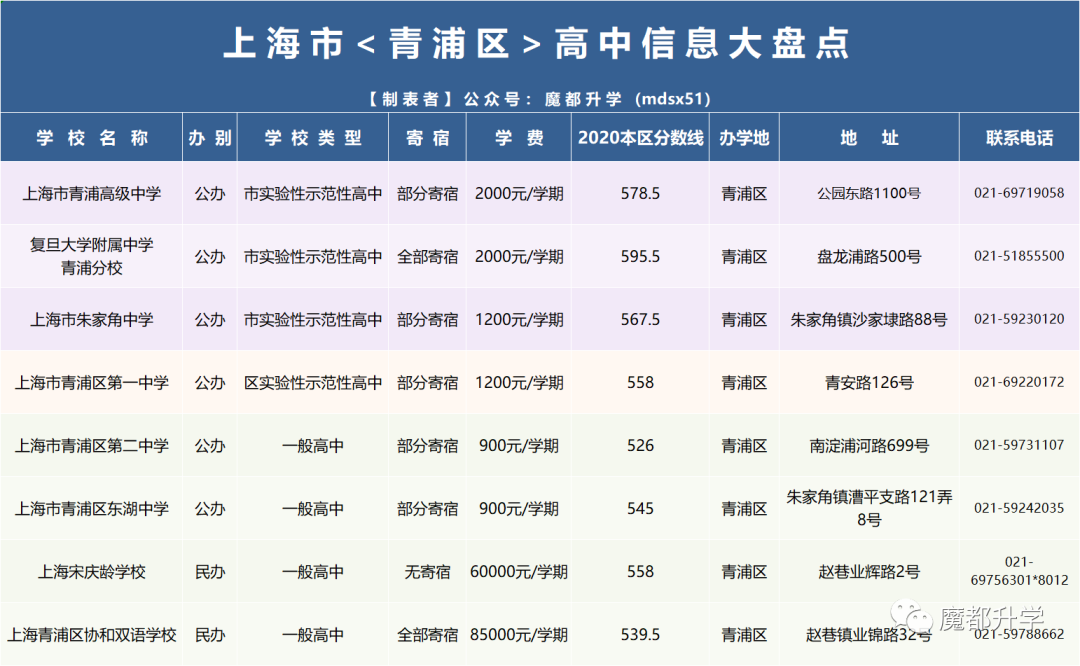1080x666 pixels.
Task: Click tuition 2000元/学期 in 青浦高级中学 row
Action: tap(519, 194)
